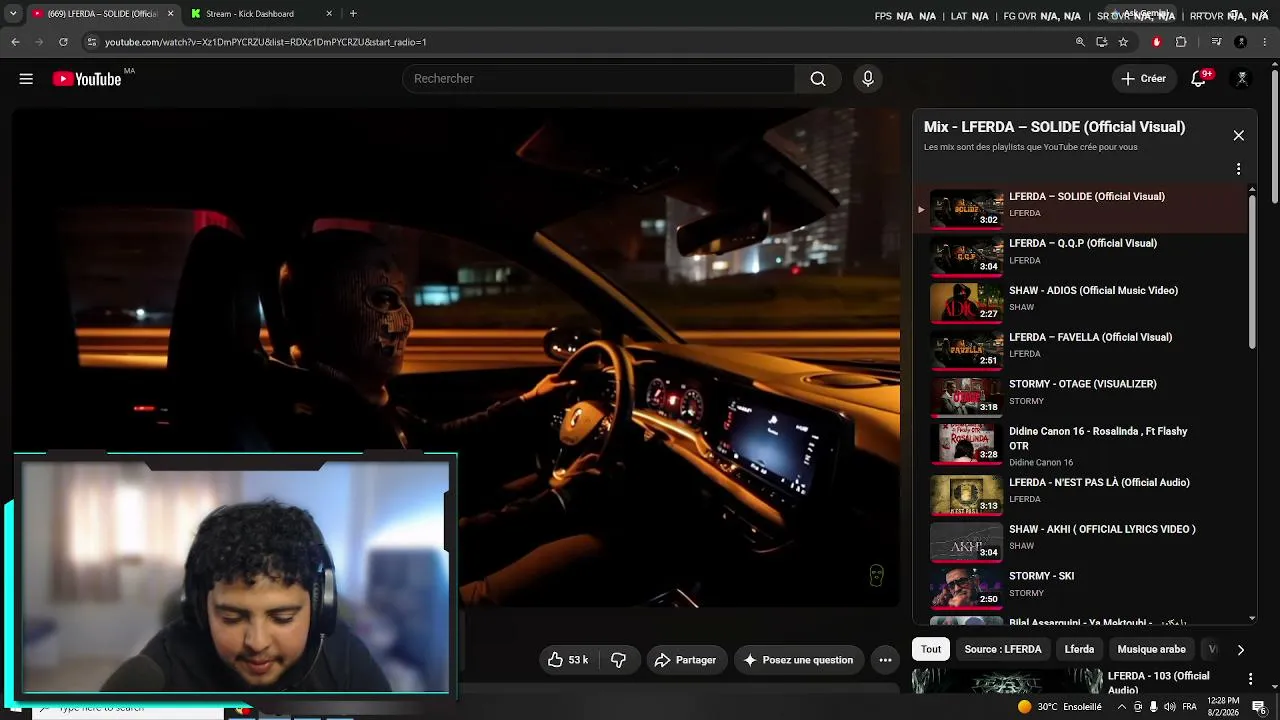1280x720 pixels.
Task: Click the Posez une question button
Action: click(797, 660)
